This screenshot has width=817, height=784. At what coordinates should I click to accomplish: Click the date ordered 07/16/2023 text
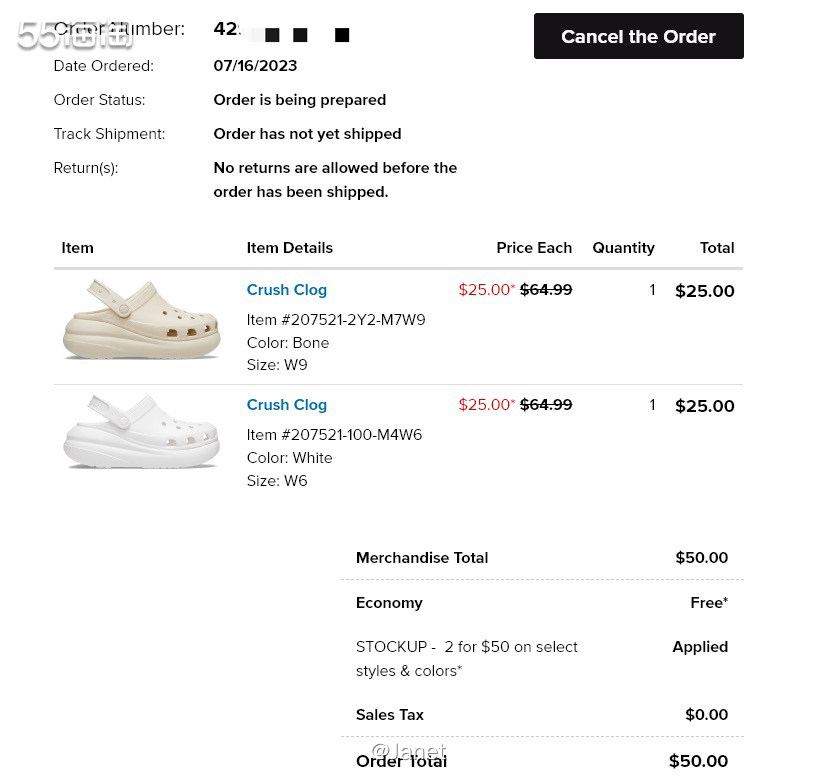pos(255,66)
